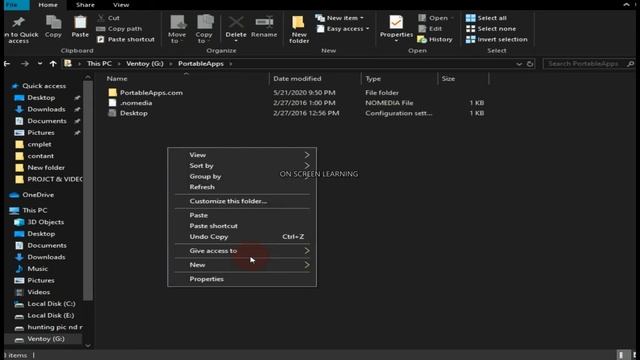Click Cut in the Clipboard group

109,18
